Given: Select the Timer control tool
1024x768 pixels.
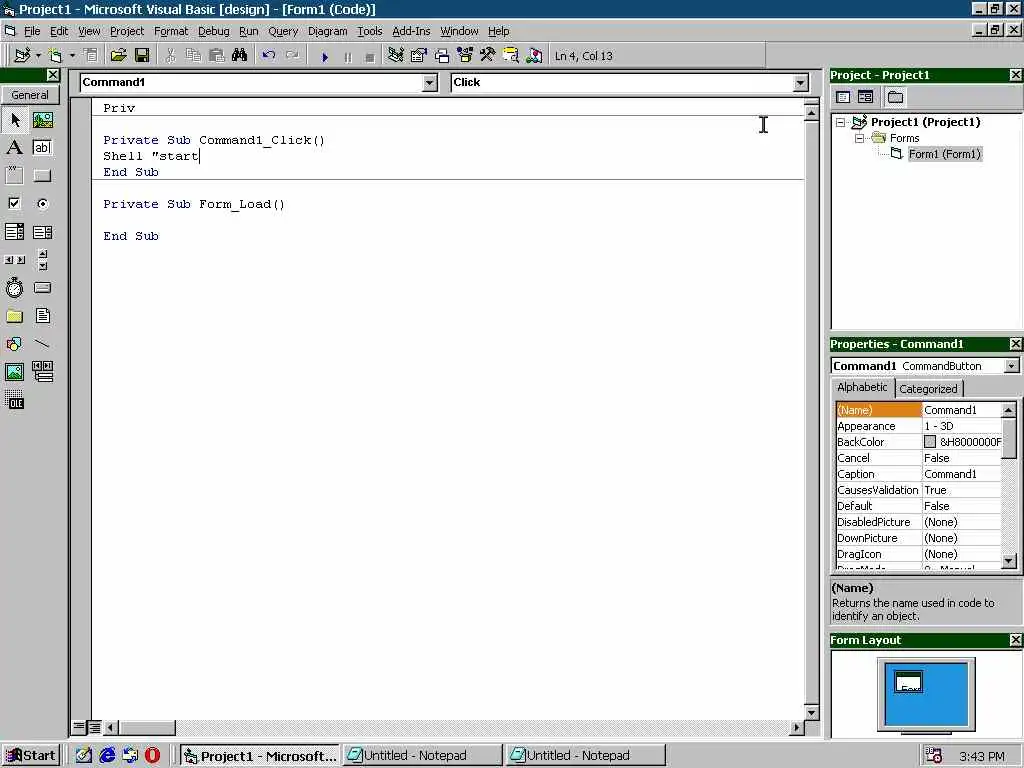Looking at the screenshot, I should coord(14,287).
